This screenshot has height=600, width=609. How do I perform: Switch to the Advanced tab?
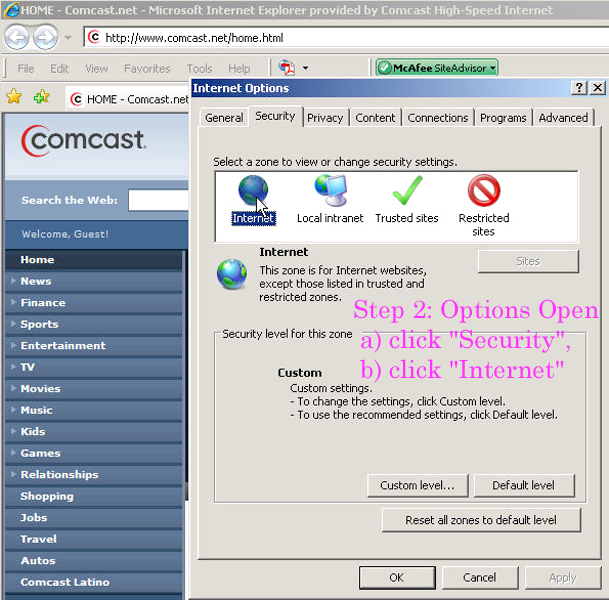point(563,118)
